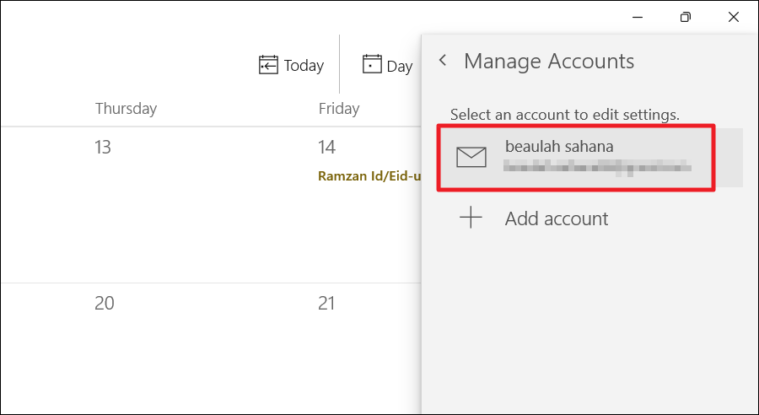Viewport: 759px width, 415px height.
Task: Click the Friday column header
Action: (339, 108)
